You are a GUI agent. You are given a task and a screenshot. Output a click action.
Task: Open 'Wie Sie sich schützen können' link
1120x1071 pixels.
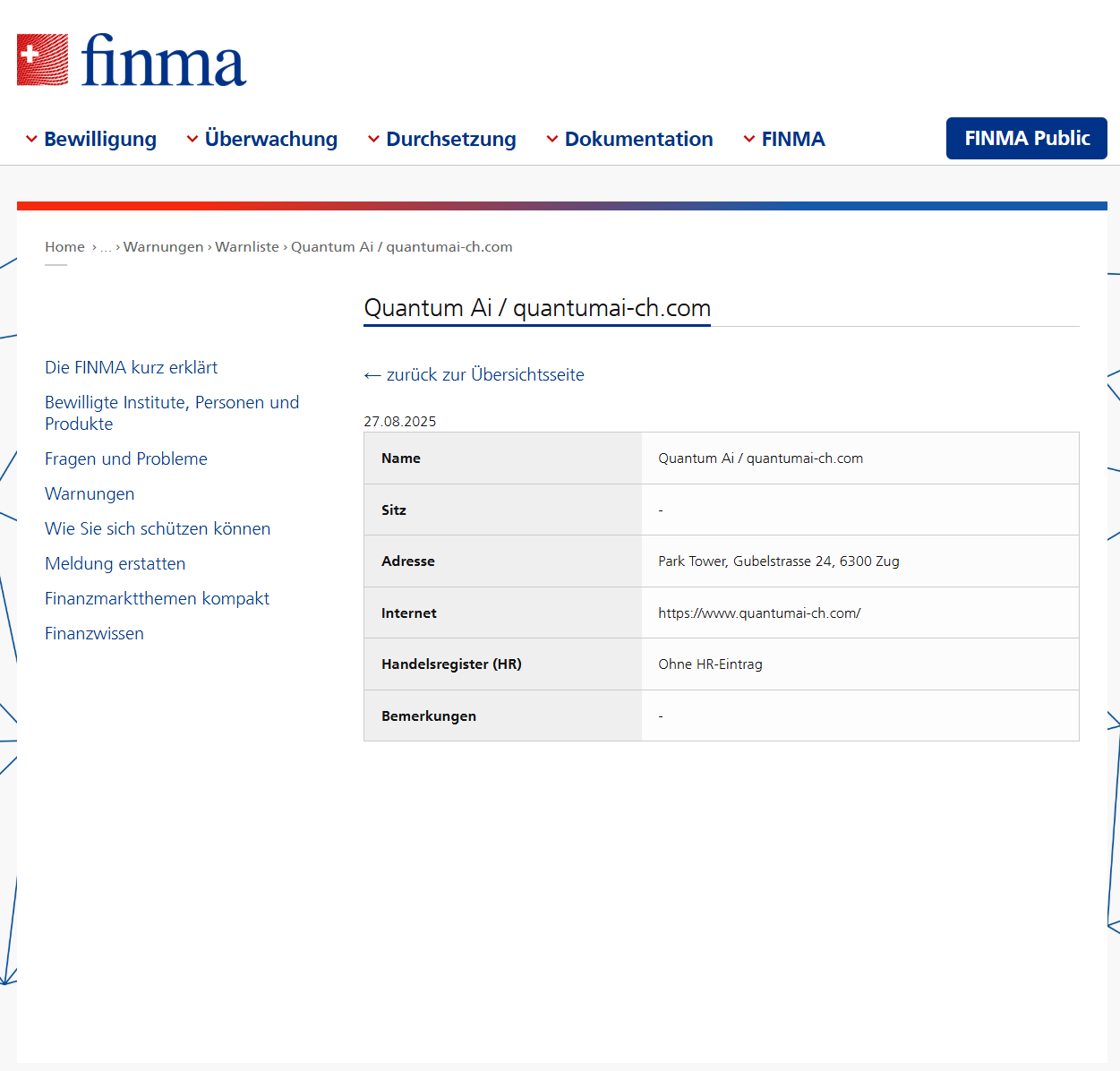pos(158,528)
